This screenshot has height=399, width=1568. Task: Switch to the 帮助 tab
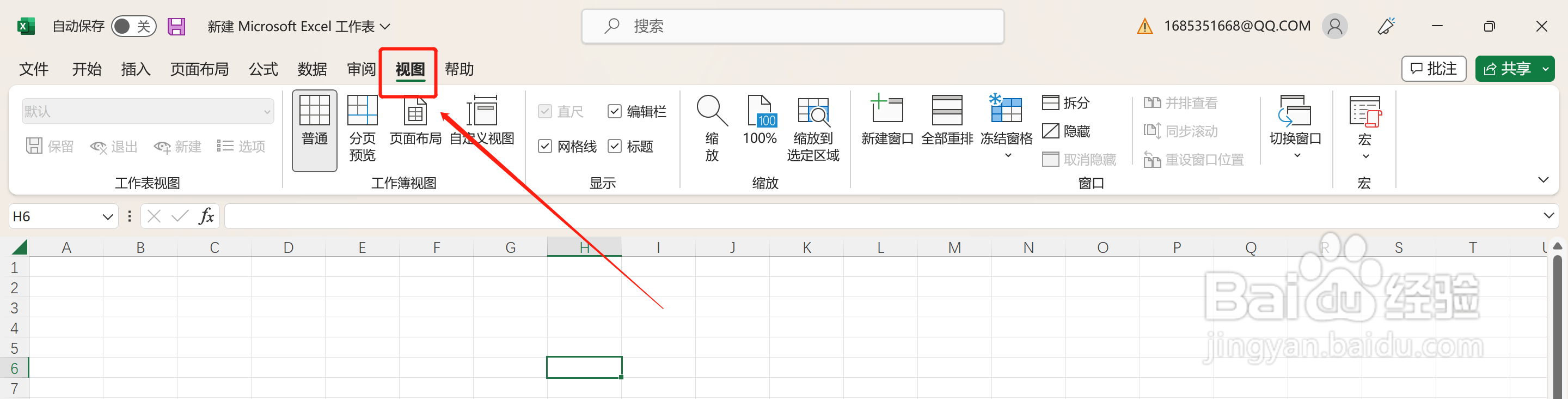[x=459, y=69]
